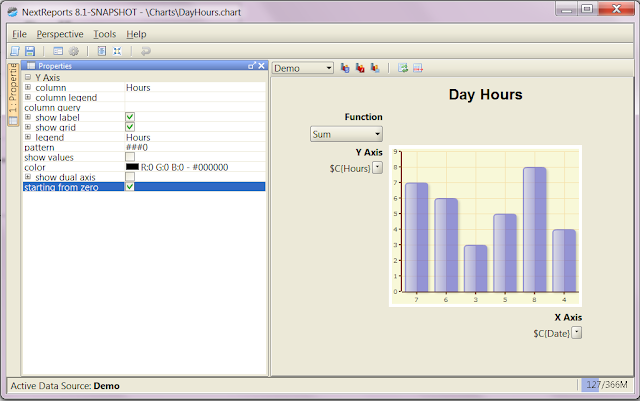Viewport: 640px width, 401px height.
Task: Click the Properties panel title icon
Action: tap(31, 66)
